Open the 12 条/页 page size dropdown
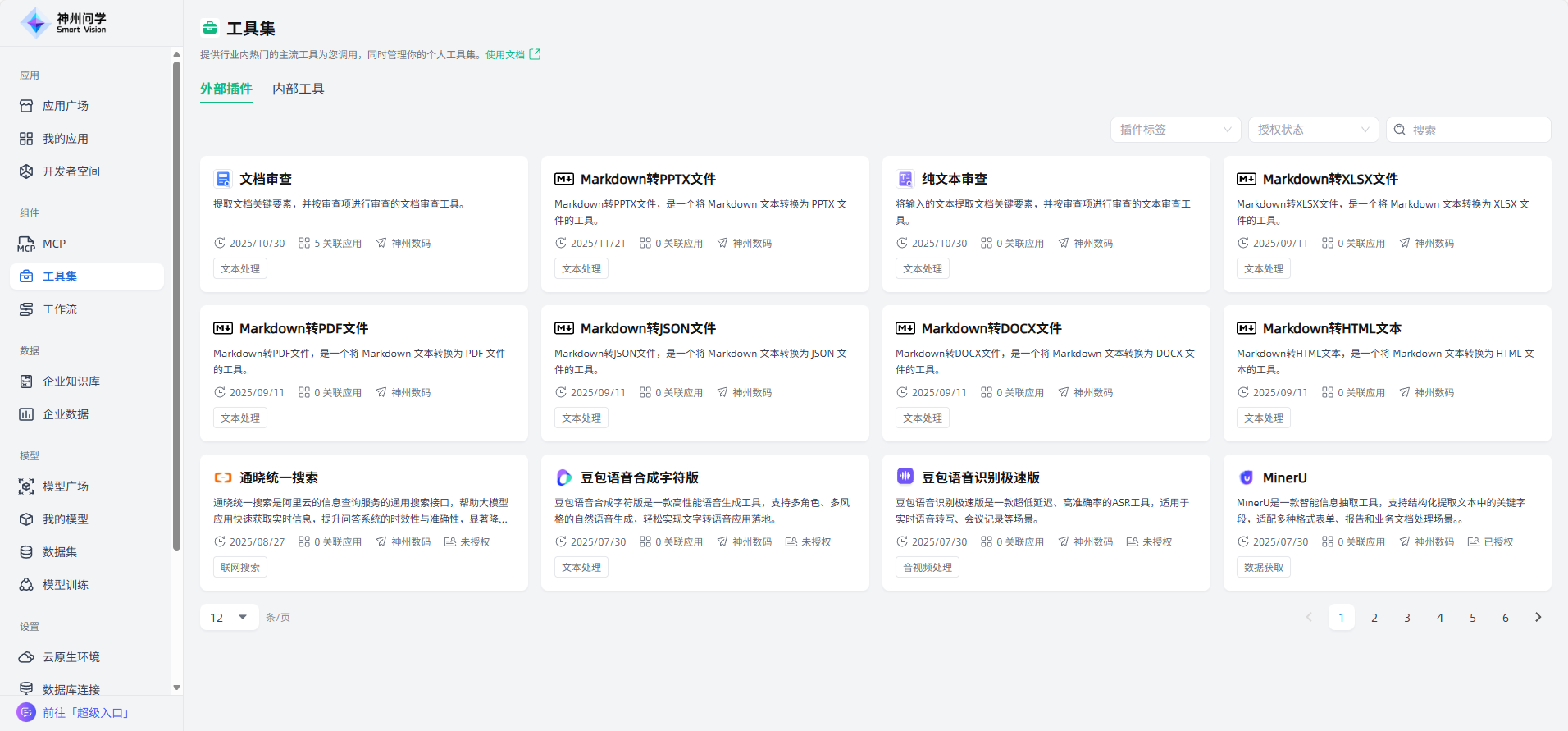 tap(229, 617)
